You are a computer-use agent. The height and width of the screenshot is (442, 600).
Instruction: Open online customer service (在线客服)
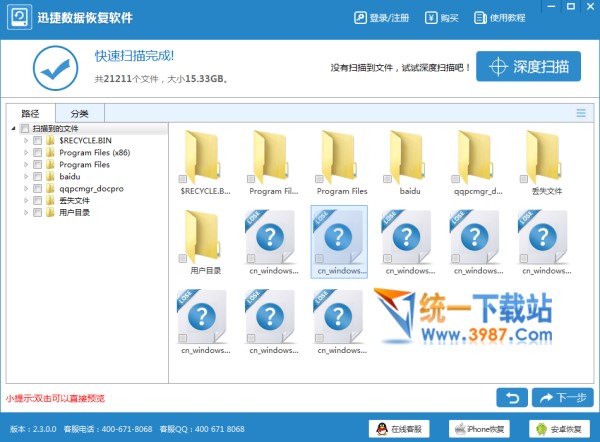[x=399, y=429]
